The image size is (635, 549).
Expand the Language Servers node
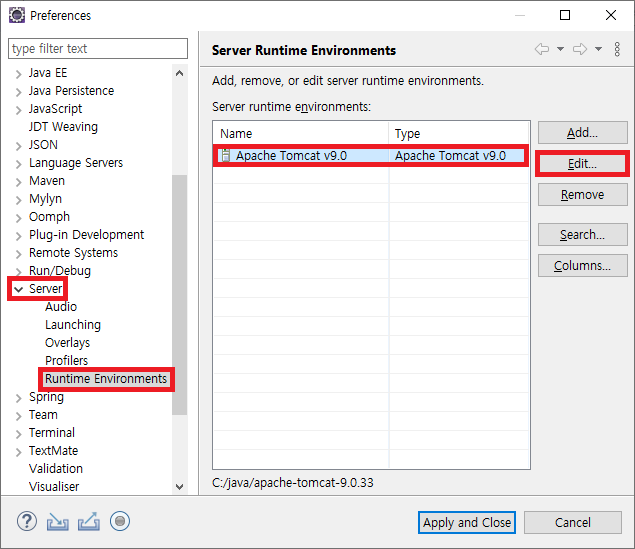pos(18,164)
